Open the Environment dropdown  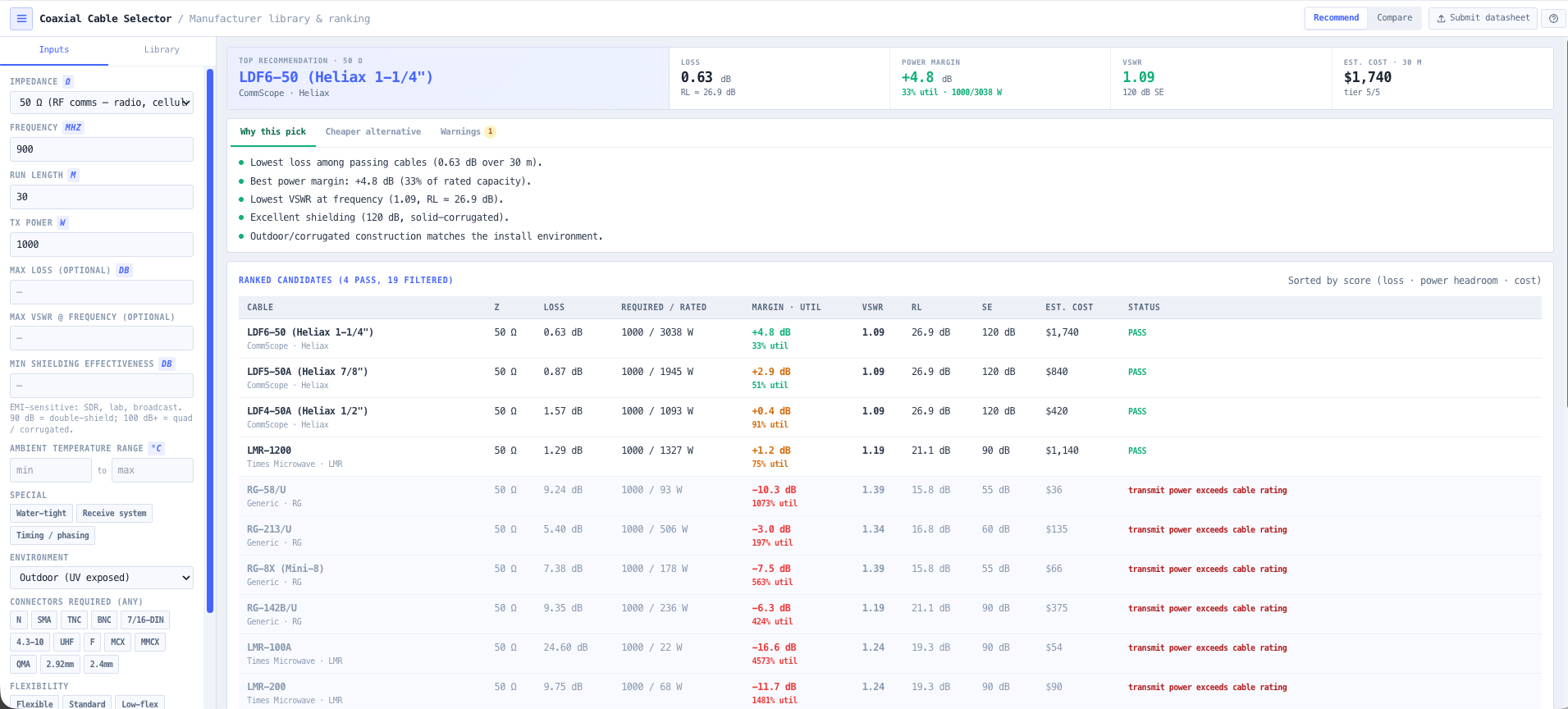click(102, 578)
